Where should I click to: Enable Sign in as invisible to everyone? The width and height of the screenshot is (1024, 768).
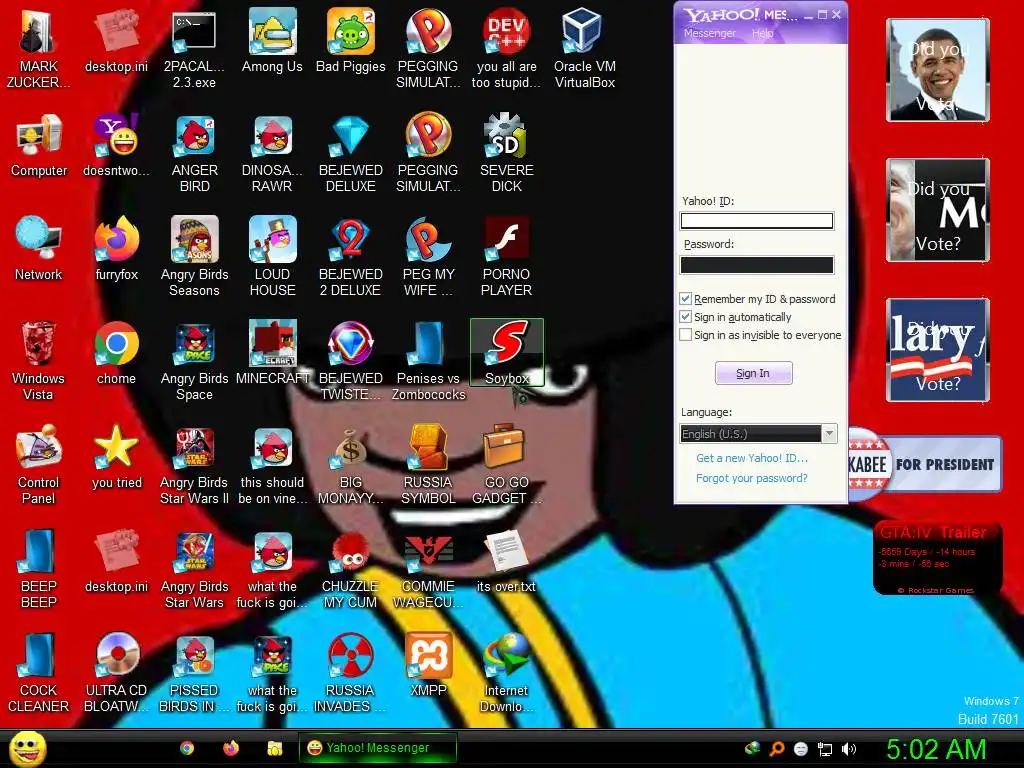(x=685, y=335)
